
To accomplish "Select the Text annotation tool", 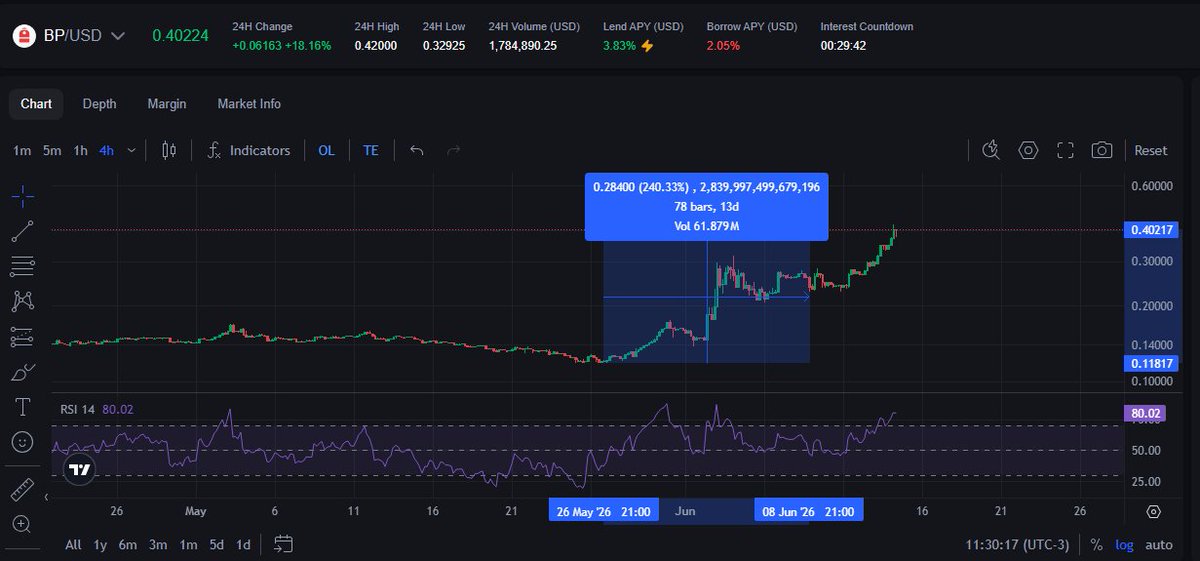I will click(23, 406).
